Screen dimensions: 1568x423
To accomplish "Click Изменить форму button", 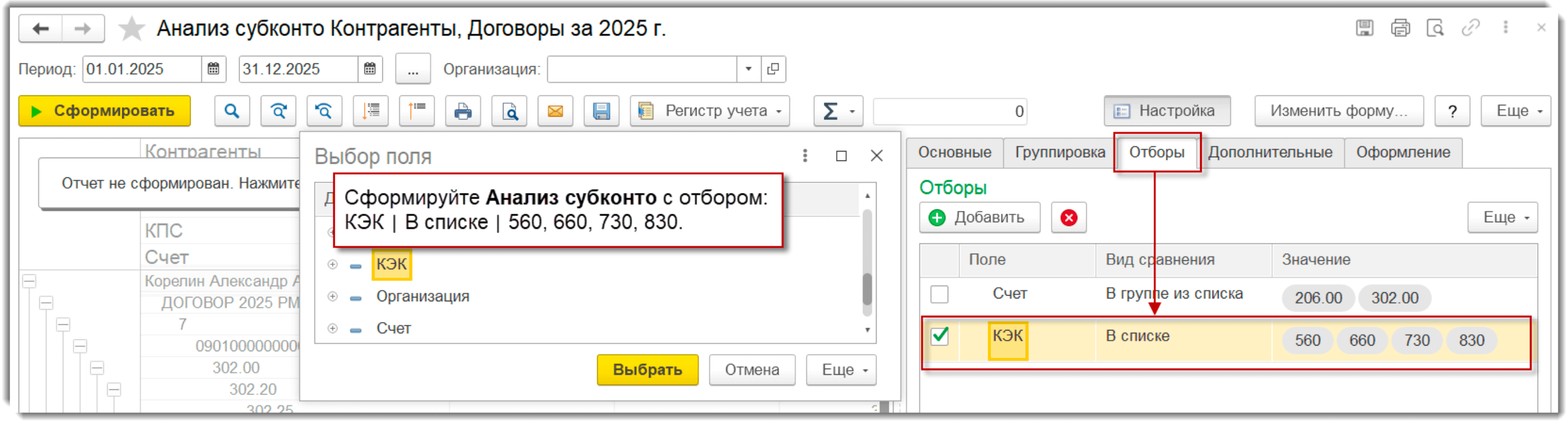I will tap(1339, 111).
